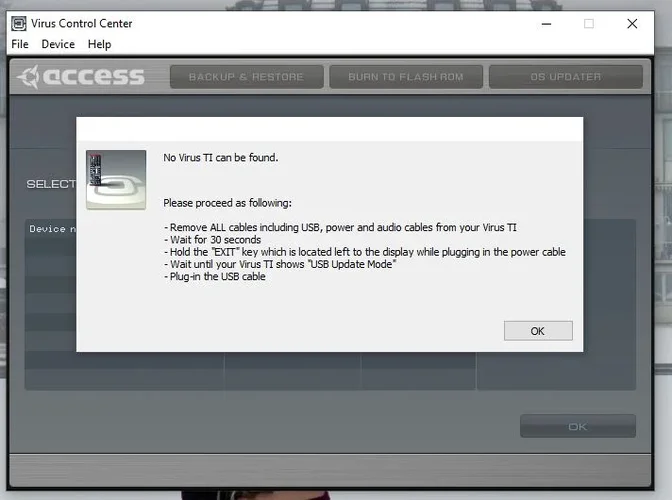Viewport: 672px width, 500px height.
Task: Click the 'SELECT' label in main window
Action: [51, 184]
